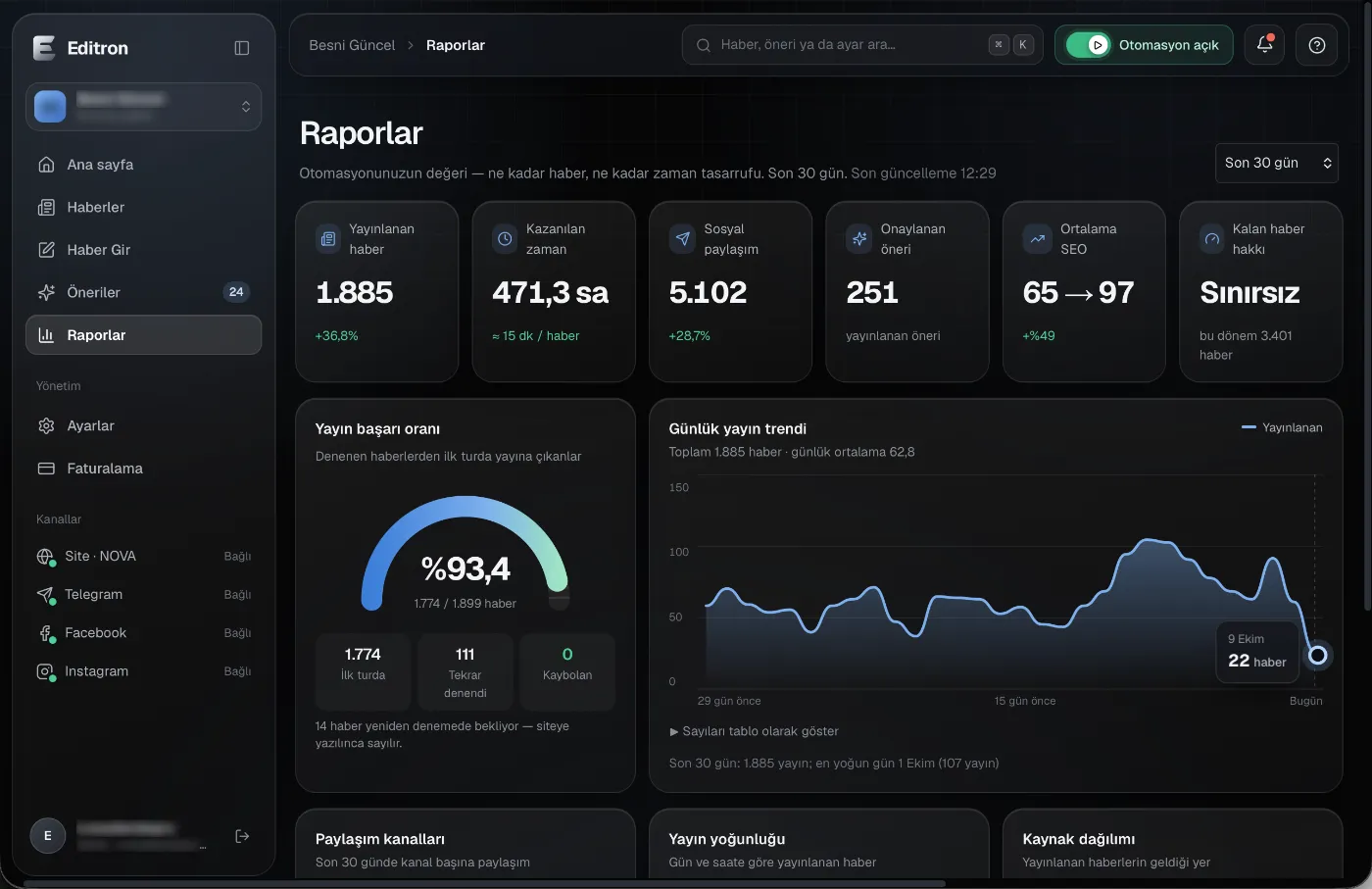Click the Kazanılan zaman clock icon

[505, 238]
